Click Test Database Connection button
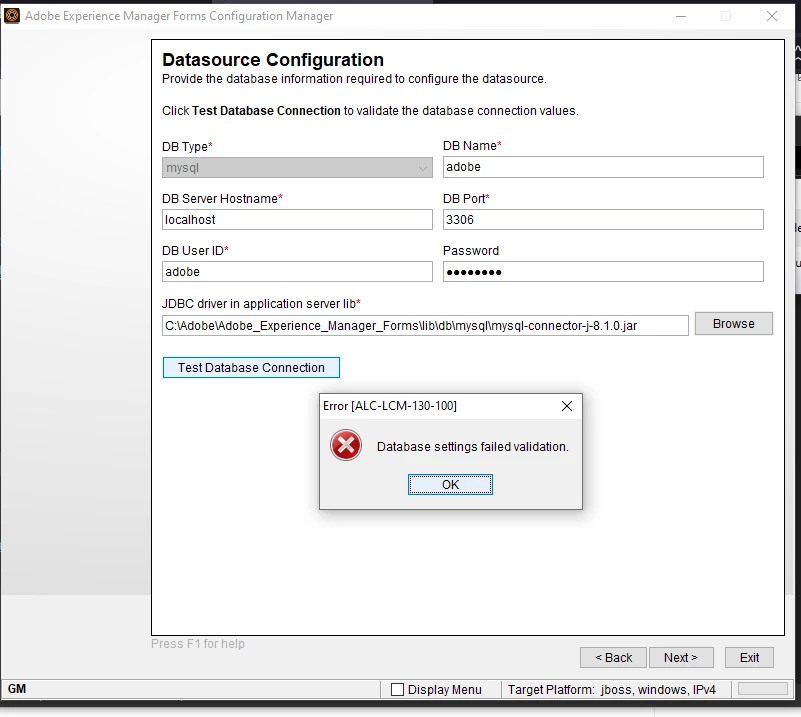This screenshot has width=801, height=717. tap(251, 367)
